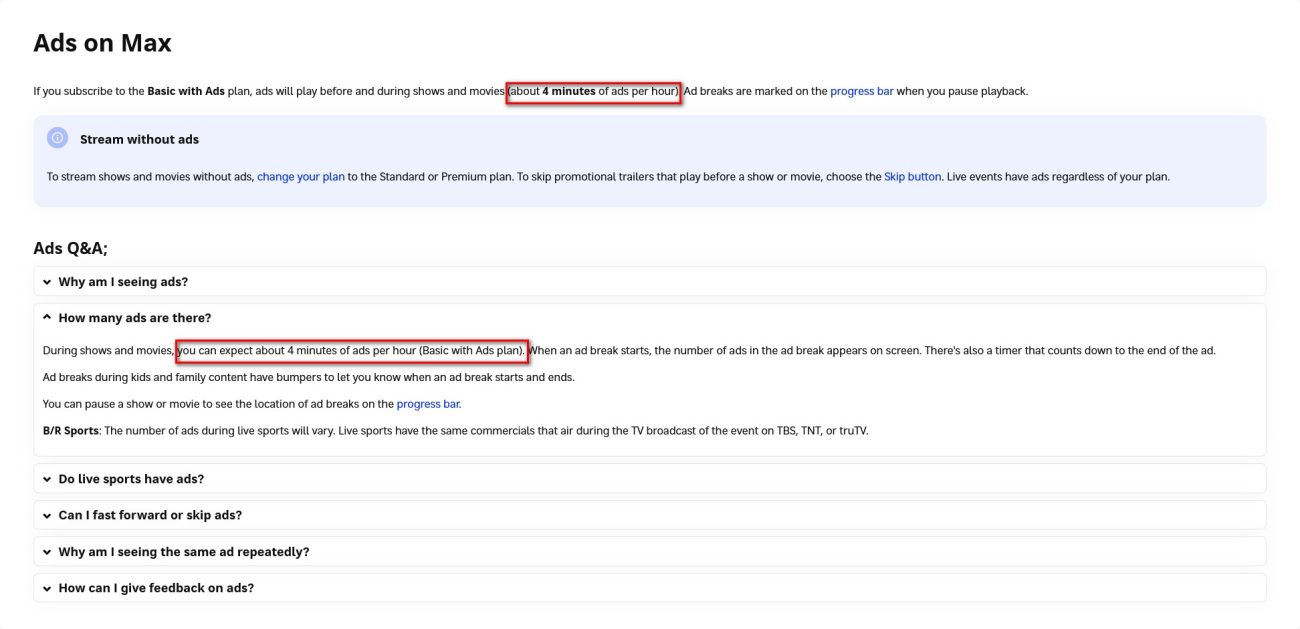Screen dimensions: 1300x629
Task: Open the 'Skip button' link
Action: point(912,177)
